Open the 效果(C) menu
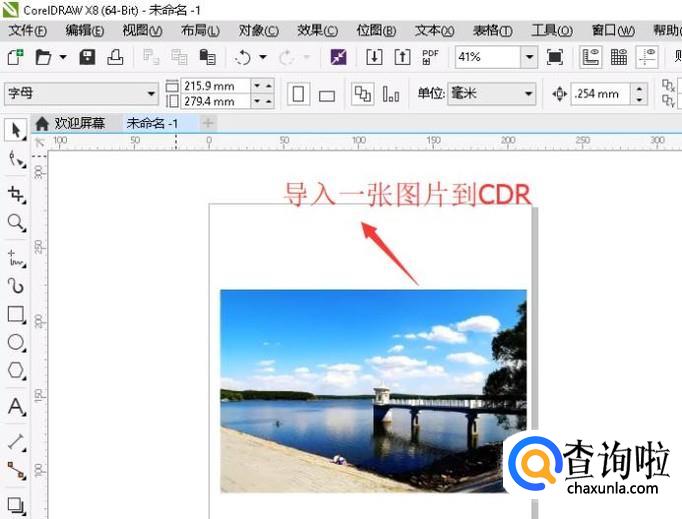The width and height of the screenshot is (682, 519). pyautogui.click(x=318, y=30)
